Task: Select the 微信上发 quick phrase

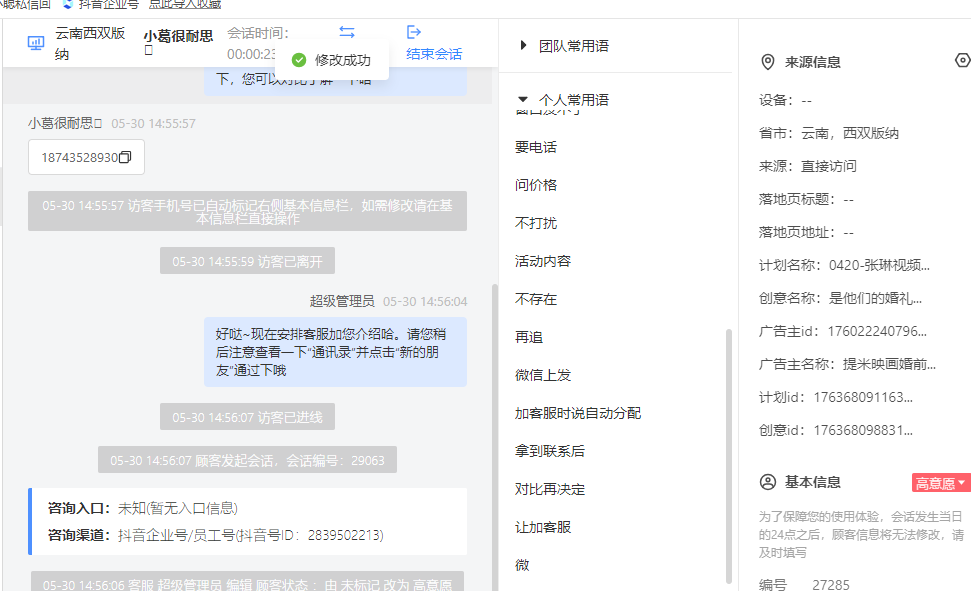Action: pyautogui.click(x=542, y=375)
